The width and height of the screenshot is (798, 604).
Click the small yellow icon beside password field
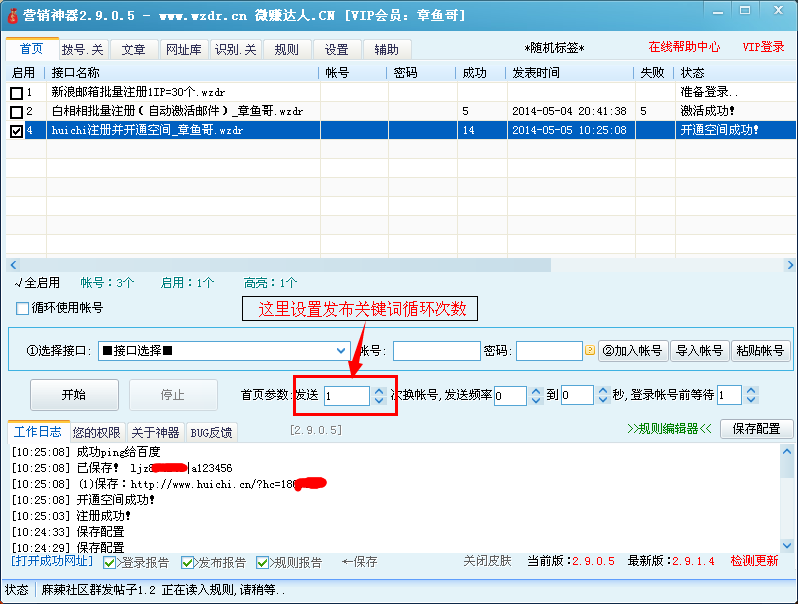590,351
